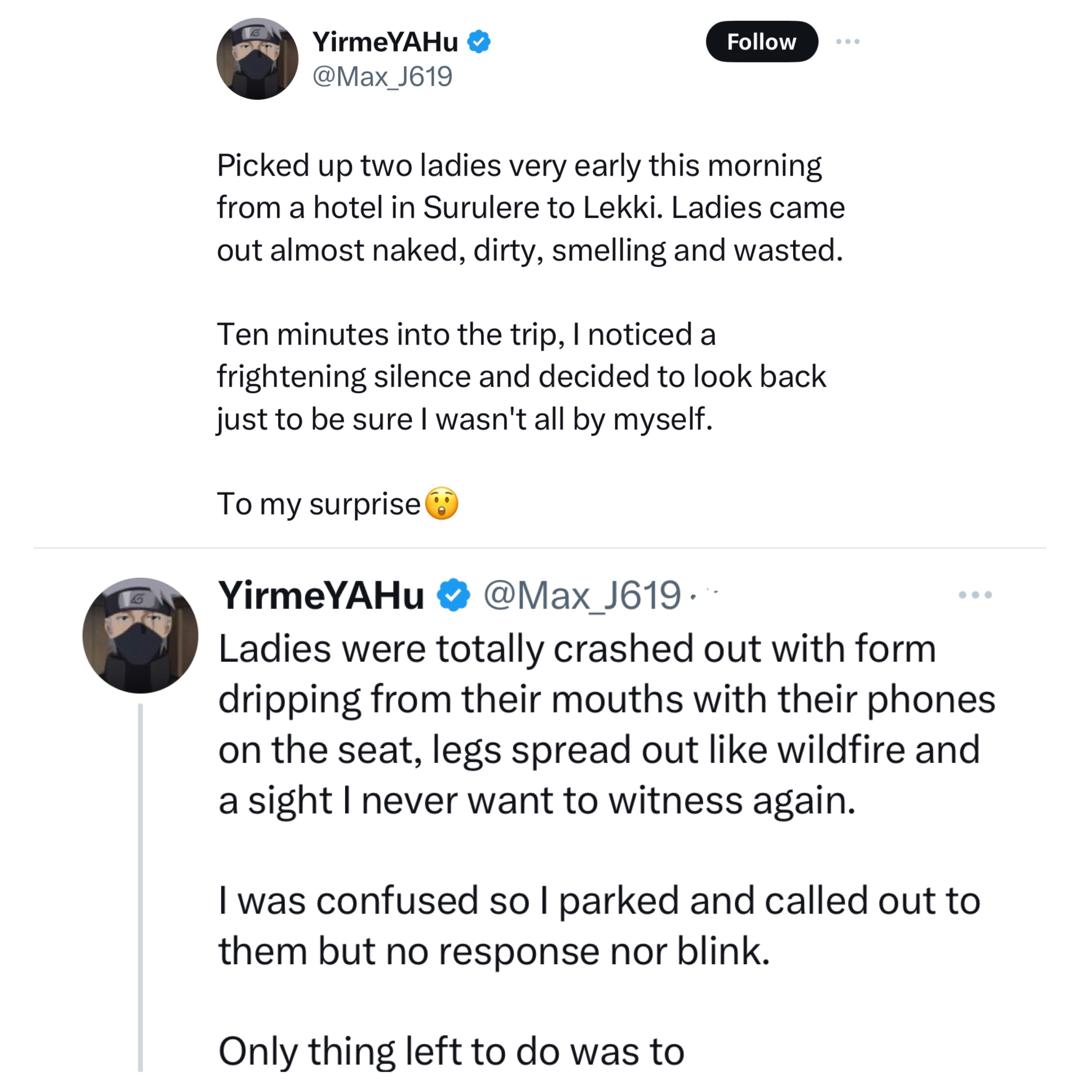The height and width of the screenshot is (1080, 1080).
Task: Click the "To my surprise" text
Action: point(318,504)
